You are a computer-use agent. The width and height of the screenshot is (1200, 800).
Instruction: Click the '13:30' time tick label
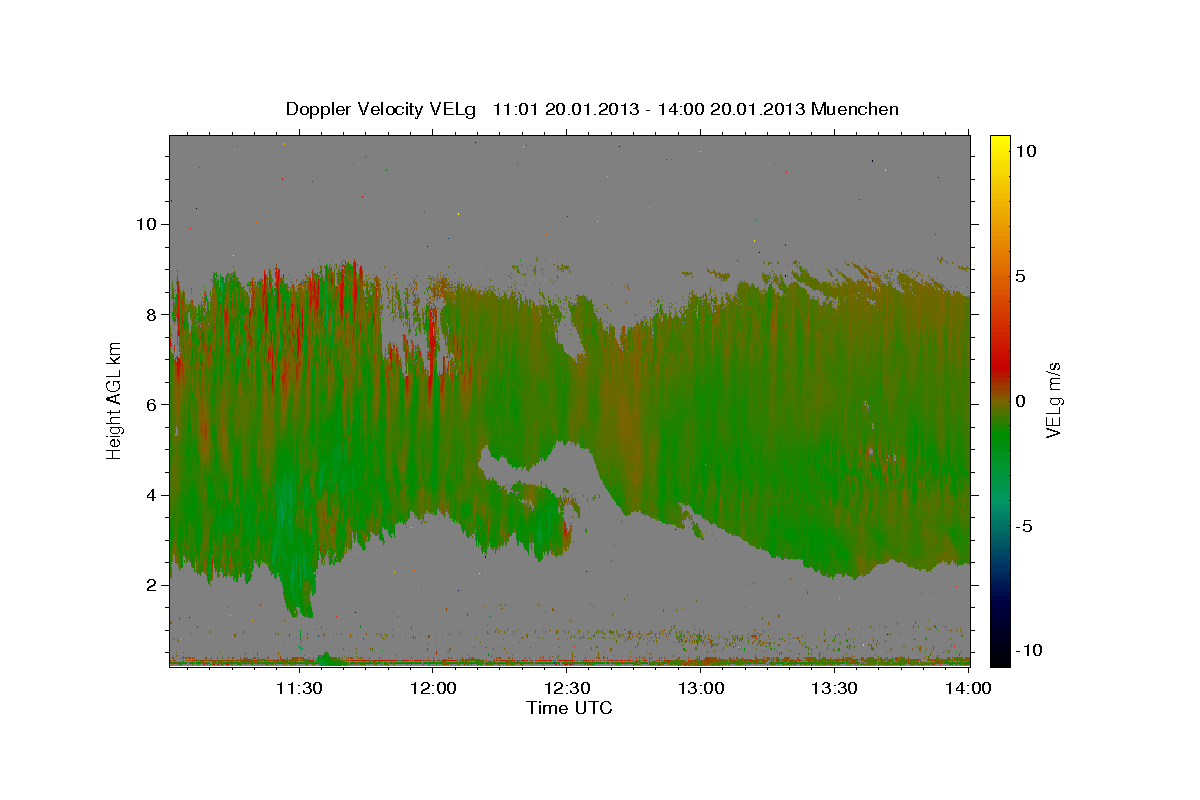pyautogui.click(x=835, y=688)
